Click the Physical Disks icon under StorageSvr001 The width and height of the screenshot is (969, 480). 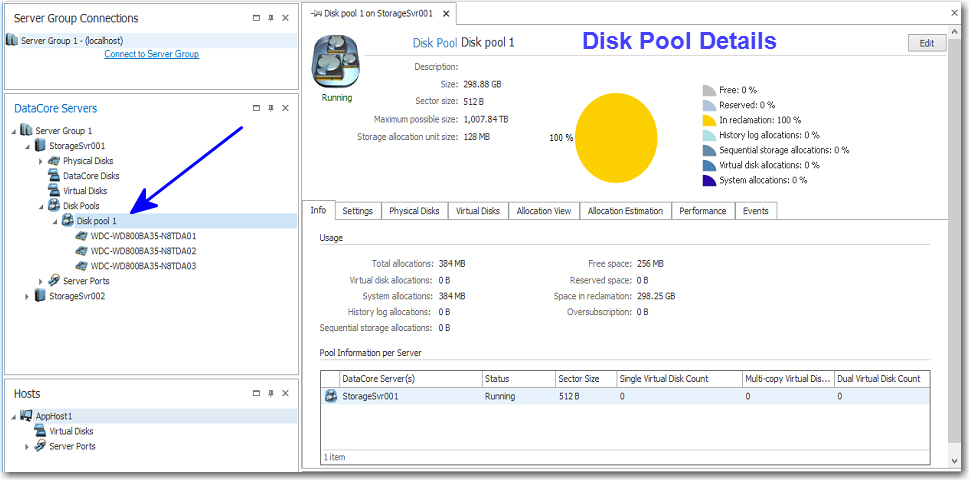[x=54, y=161]
